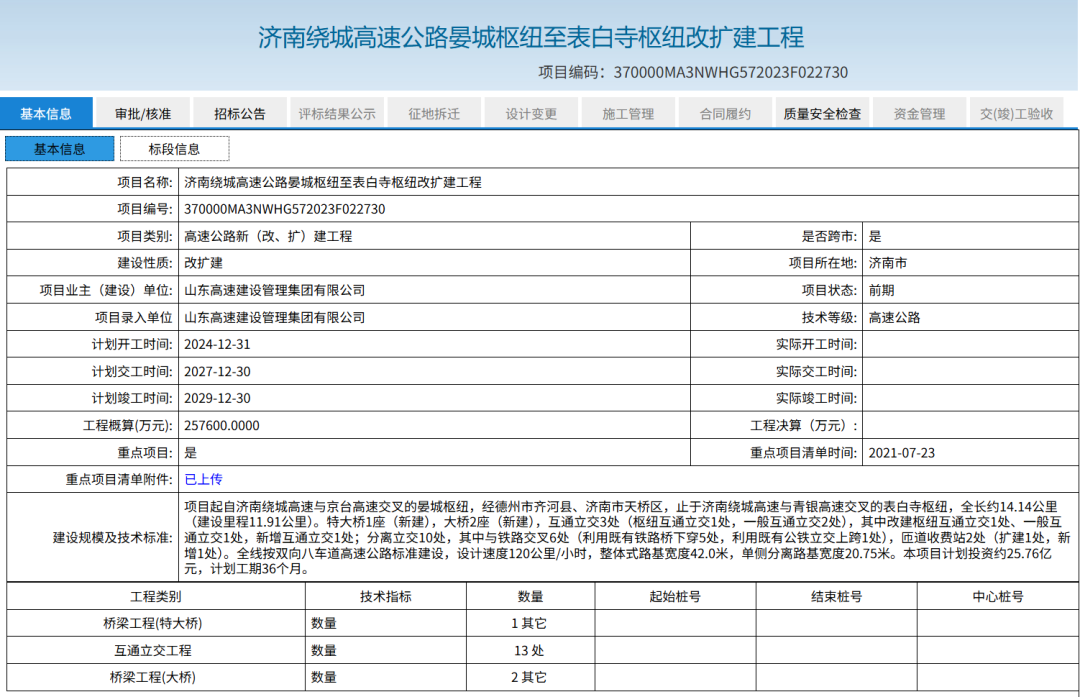1080x697 pixels.
Task: Switch to the 标段信息 sub-tab
Action: point(174,149)
